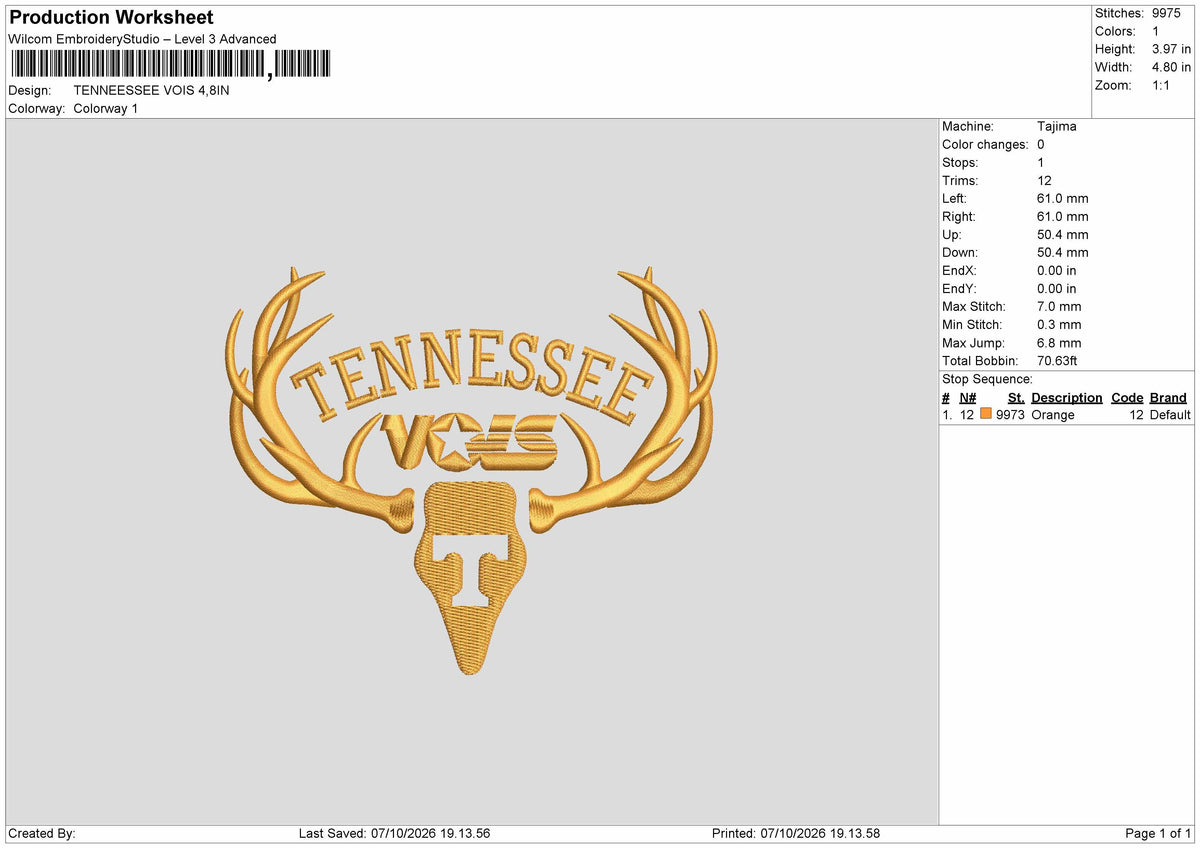Click the 'Code' column header
1200x848 pixels.
[1127, 398]
